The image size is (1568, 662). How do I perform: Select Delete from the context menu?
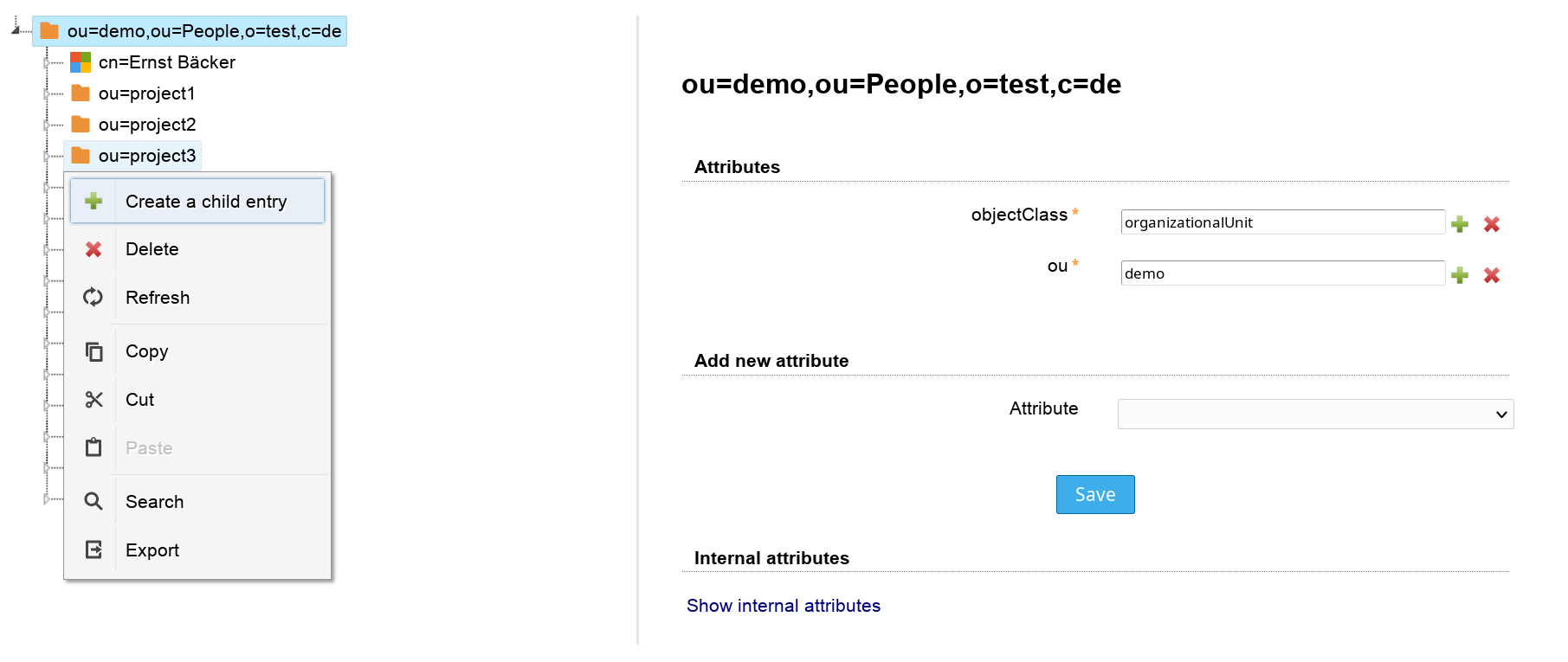pyautogui.click(x=152, y=249)
